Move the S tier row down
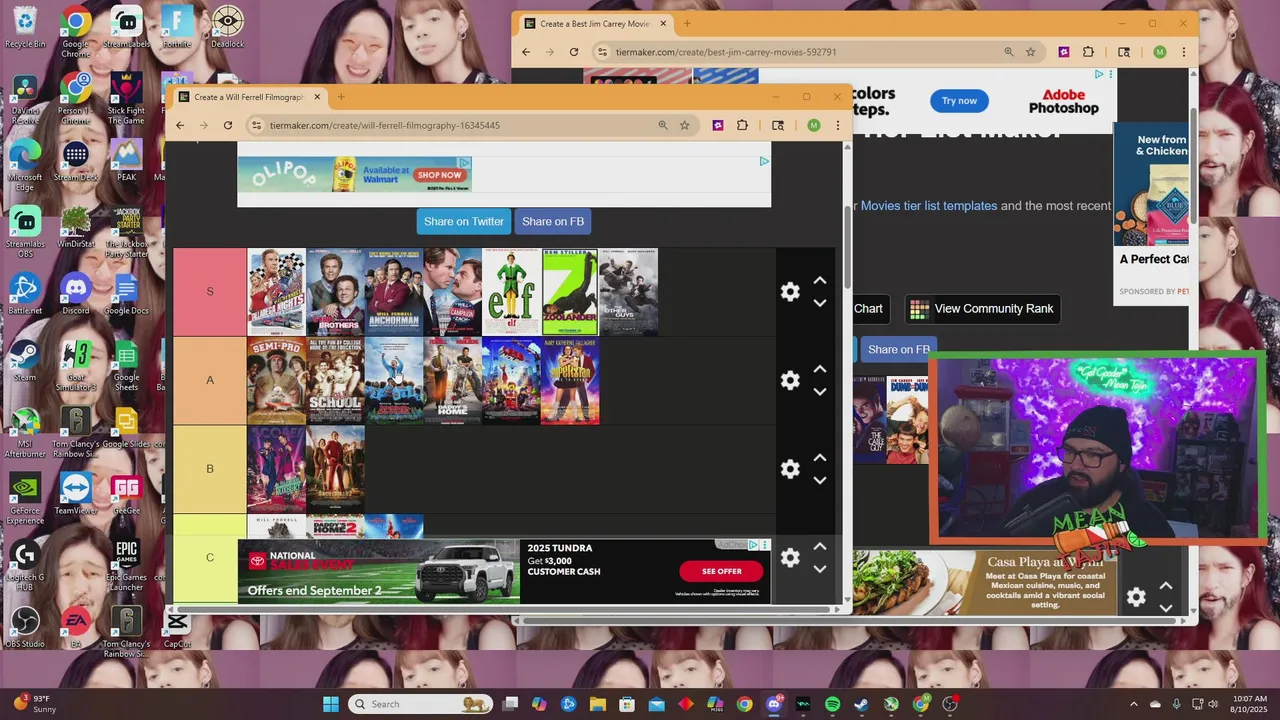This screenshot has height=720, width=1280. click(x=820, y=303)
